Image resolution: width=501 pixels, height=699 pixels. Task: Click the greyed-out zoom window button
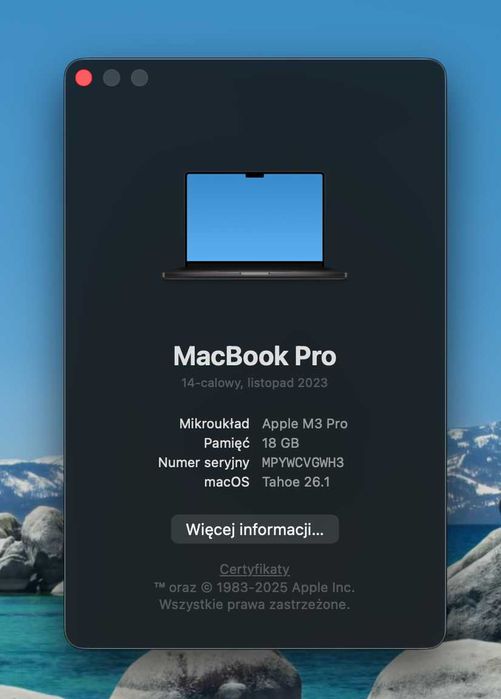(140, 78)
